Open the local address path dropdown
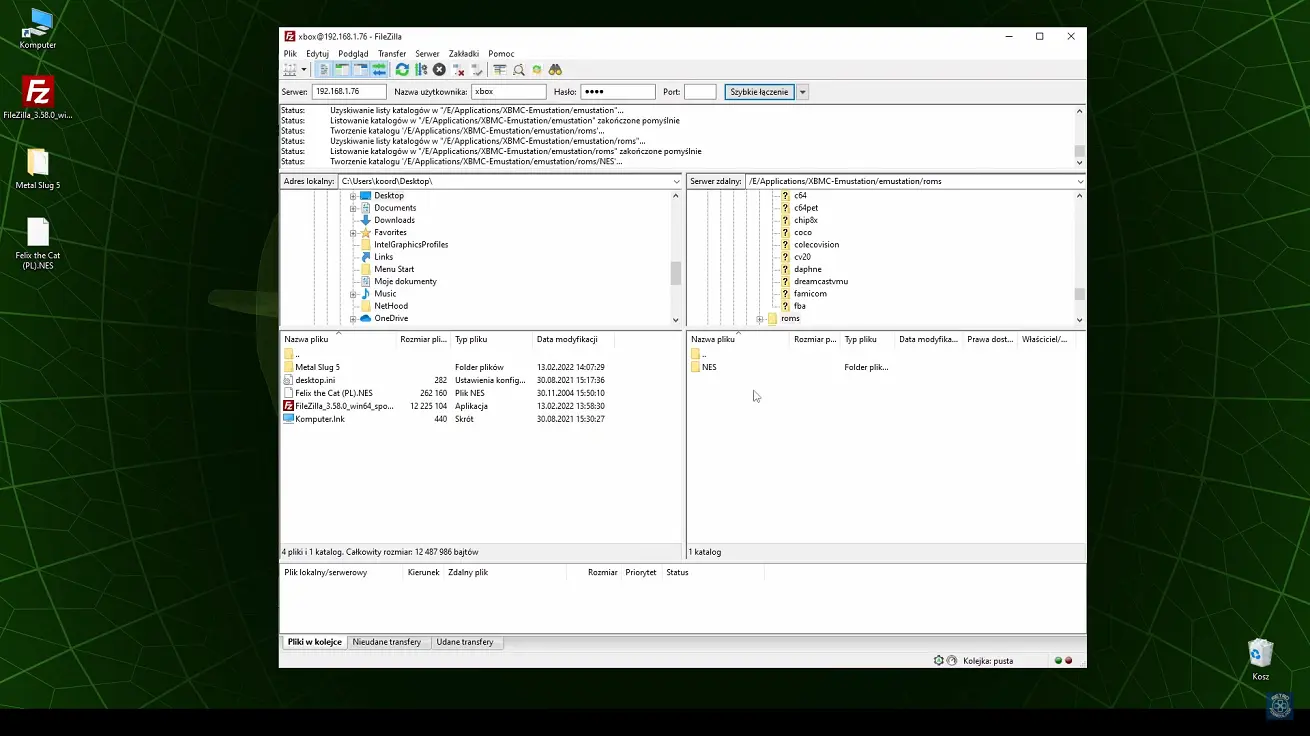Screen dimensions: 1310x736 [676, 182]
